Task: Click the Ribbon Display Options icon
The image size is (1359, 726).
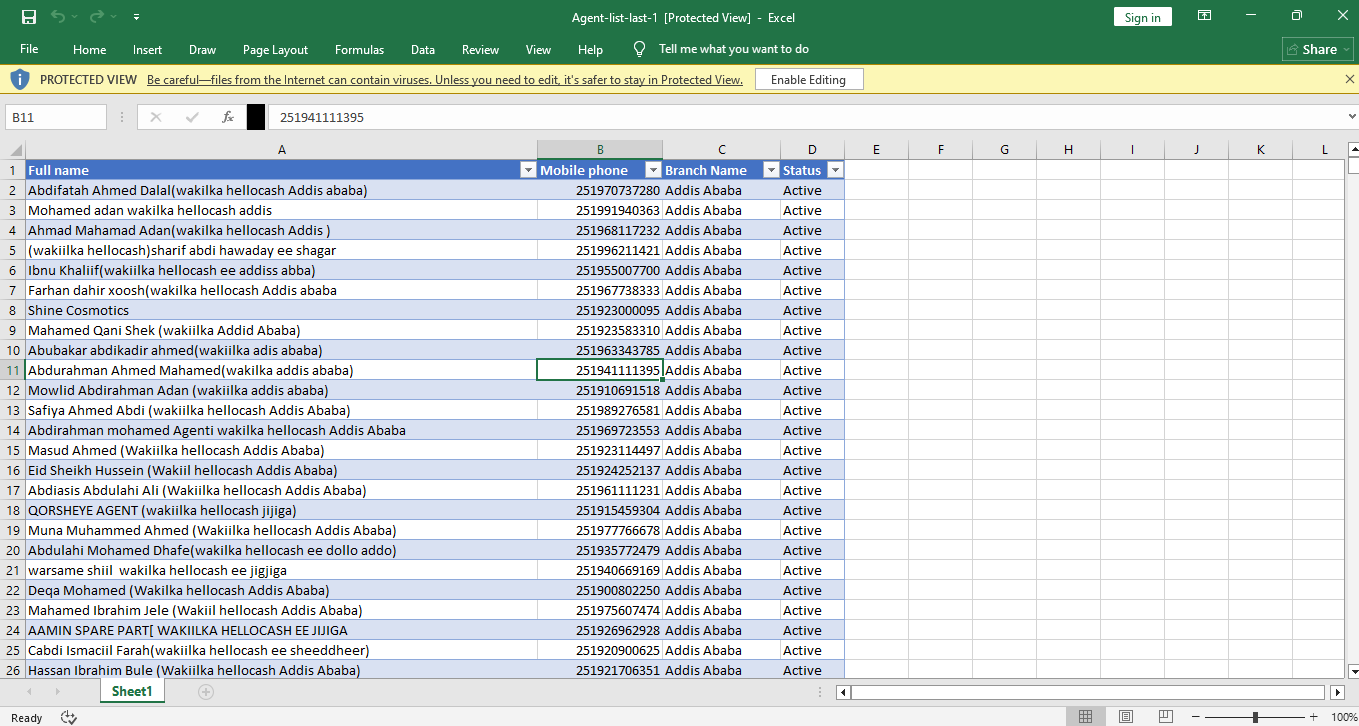Action: 1205,16
